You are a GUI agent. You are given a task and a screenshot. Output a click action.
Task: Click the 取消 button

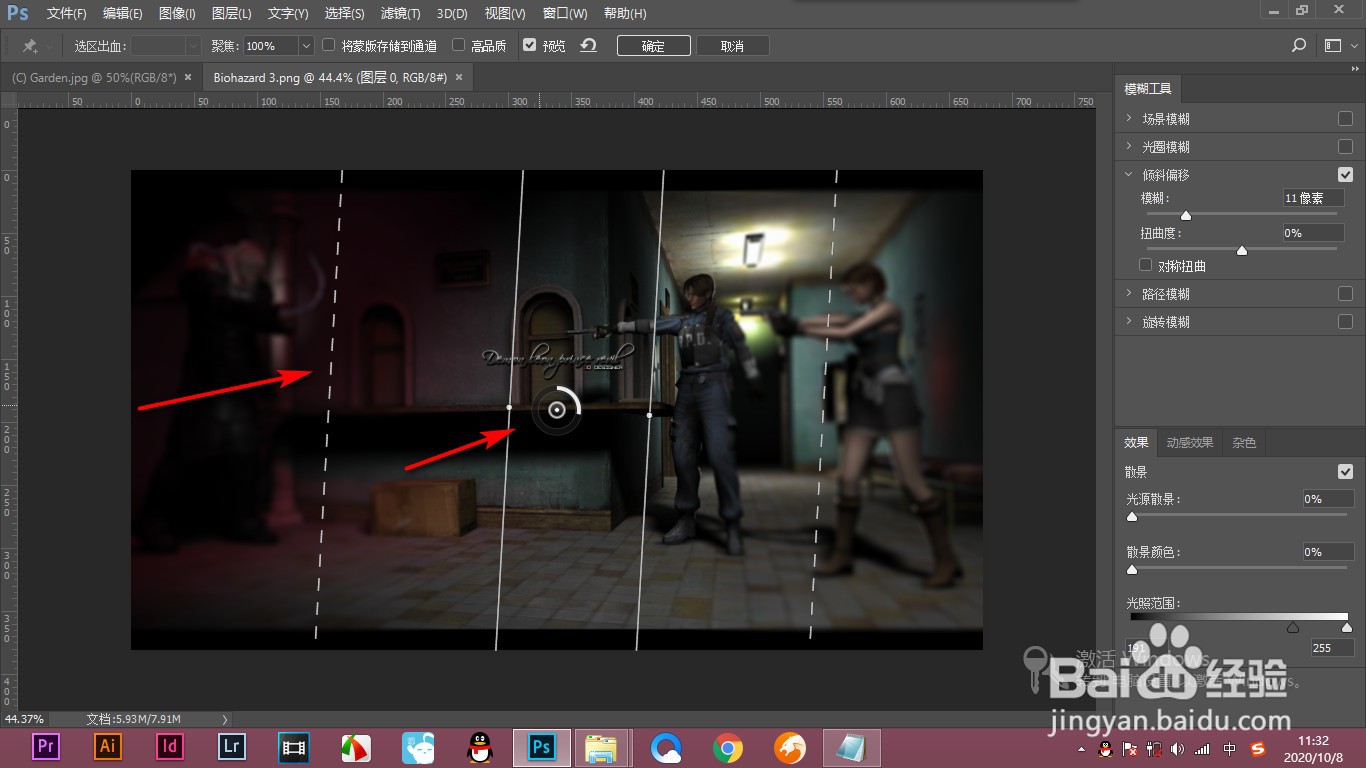tap(732, 46)
